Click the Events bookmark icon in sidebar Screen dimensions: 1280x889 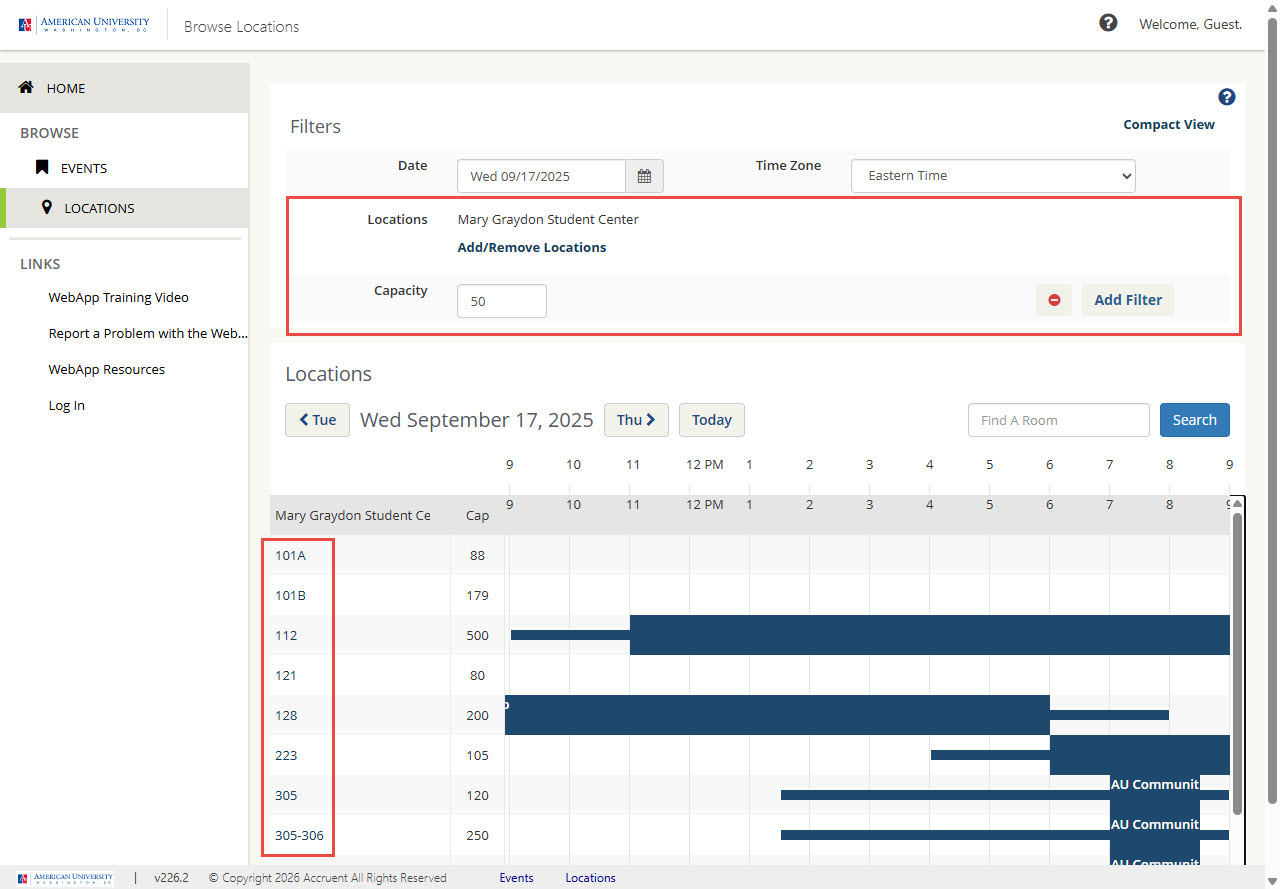[x=42, y=167]
